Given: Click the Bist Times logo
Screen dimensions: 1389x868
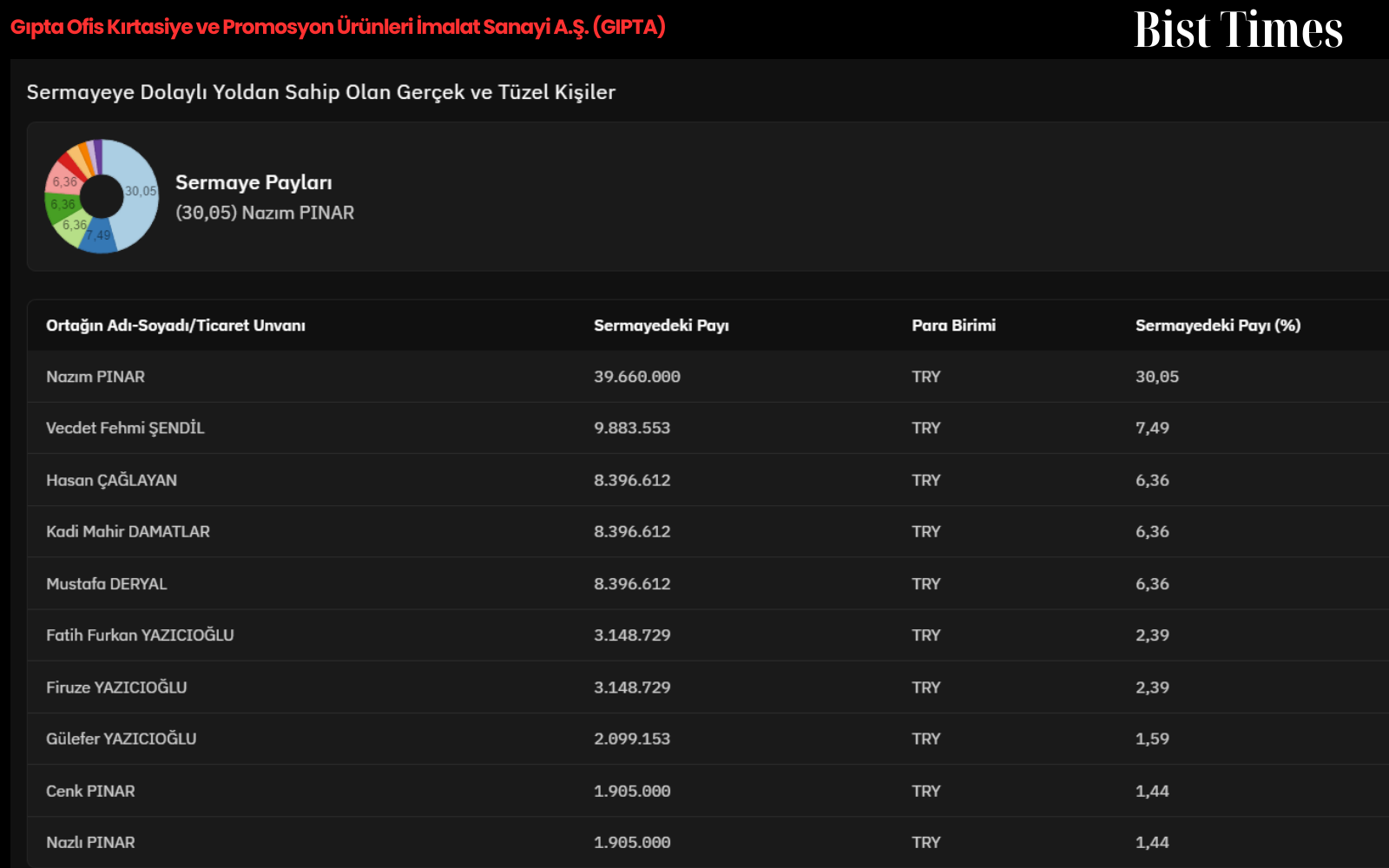Looking at the screenshot, I should pyautogui.click(x=1239, y=30).
